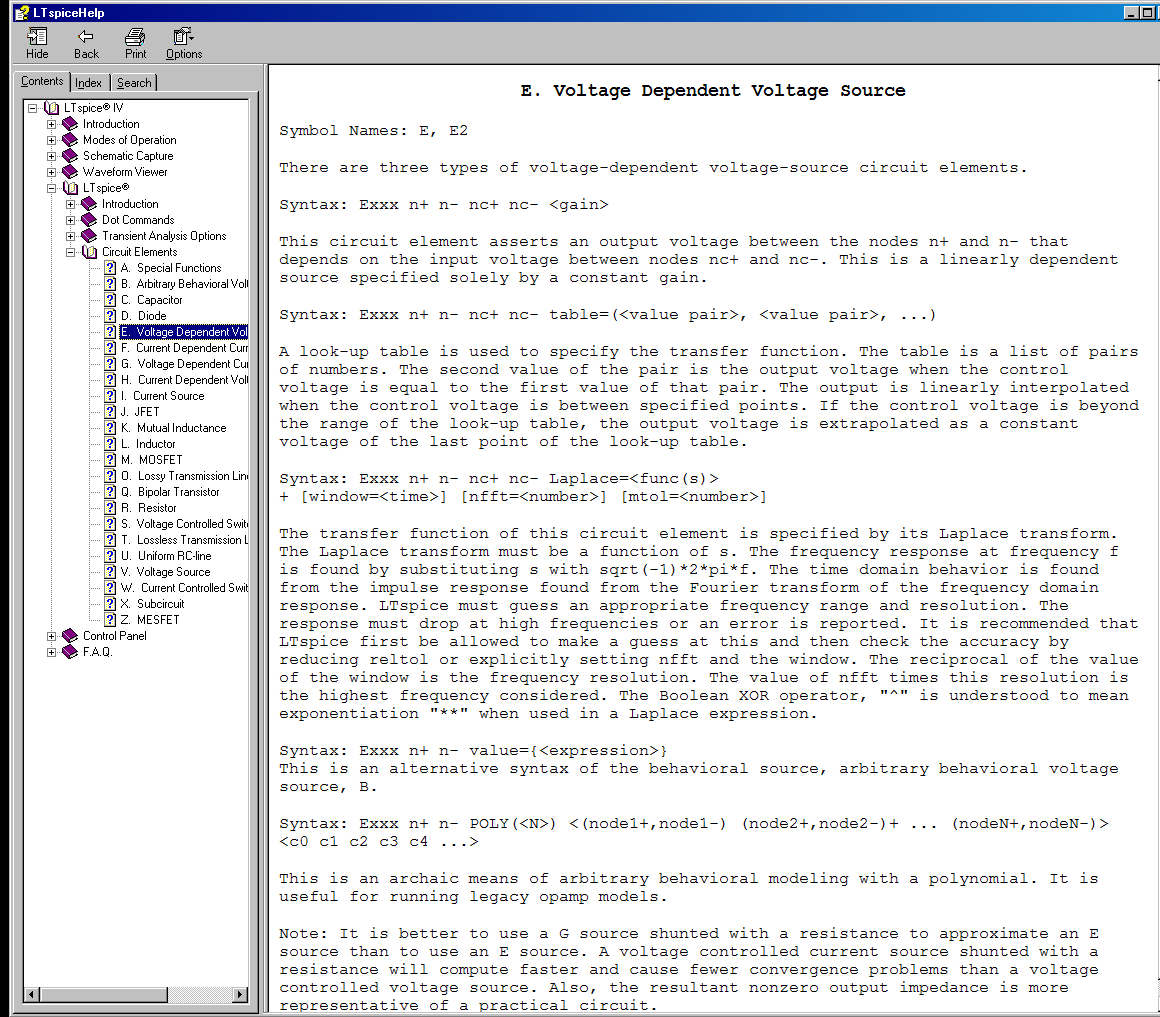Expand the Dot Commands book

click(71, 220)
